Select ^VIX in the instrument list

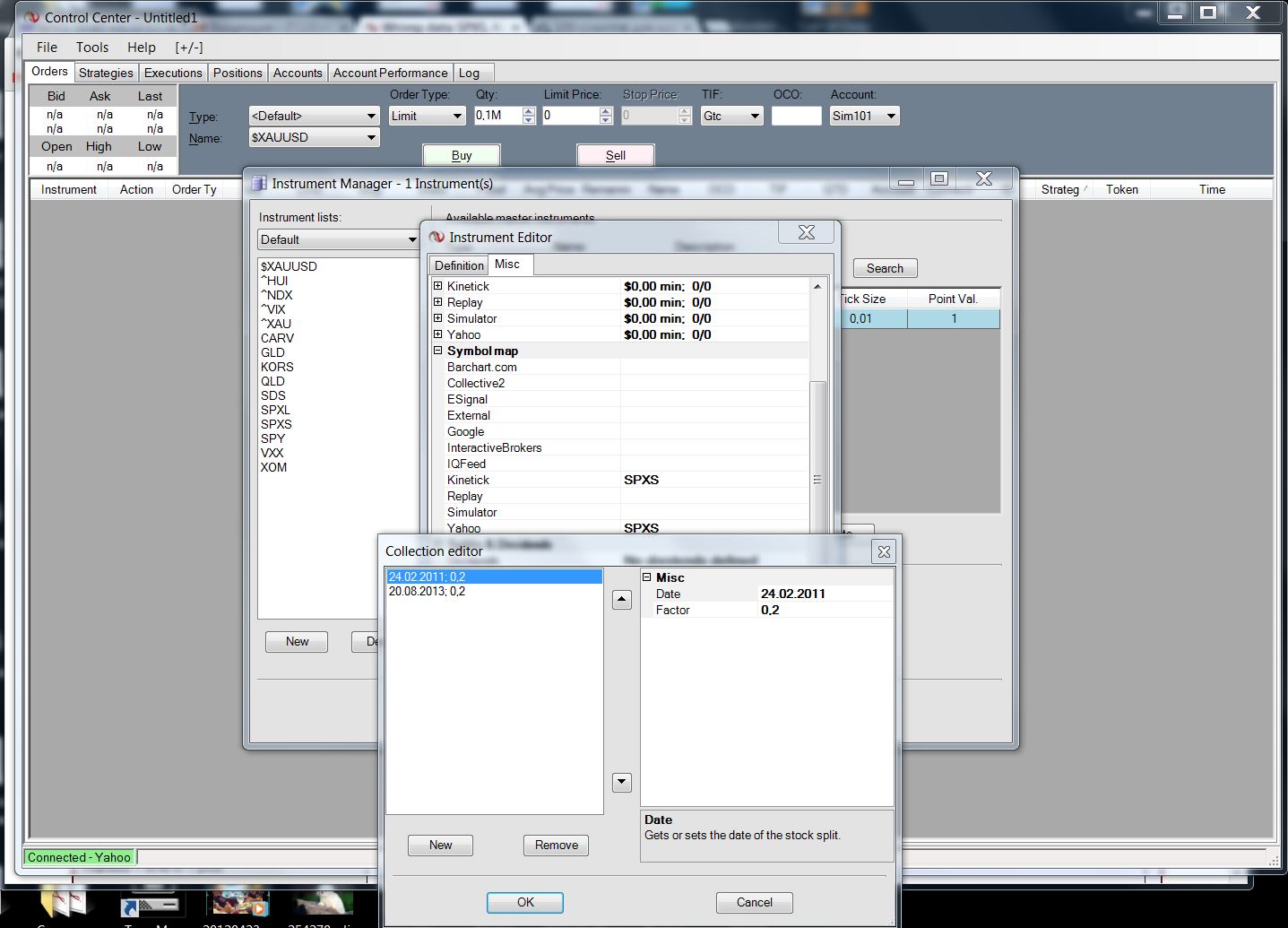[273, 309]
